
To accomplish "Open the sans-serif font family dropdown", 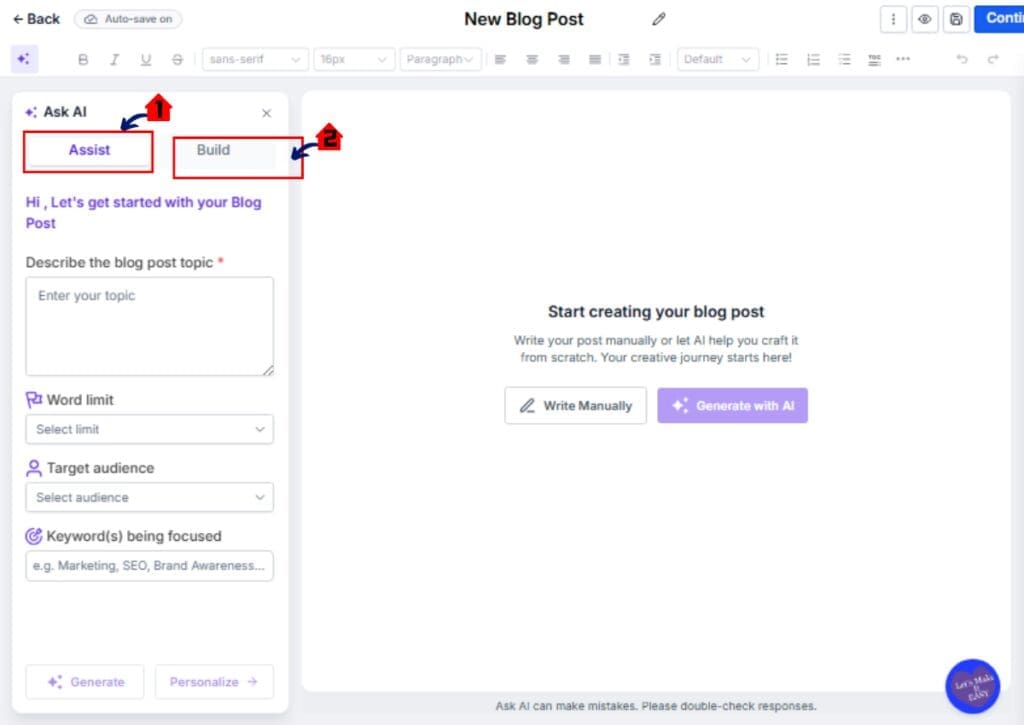I will click(255, 59).
